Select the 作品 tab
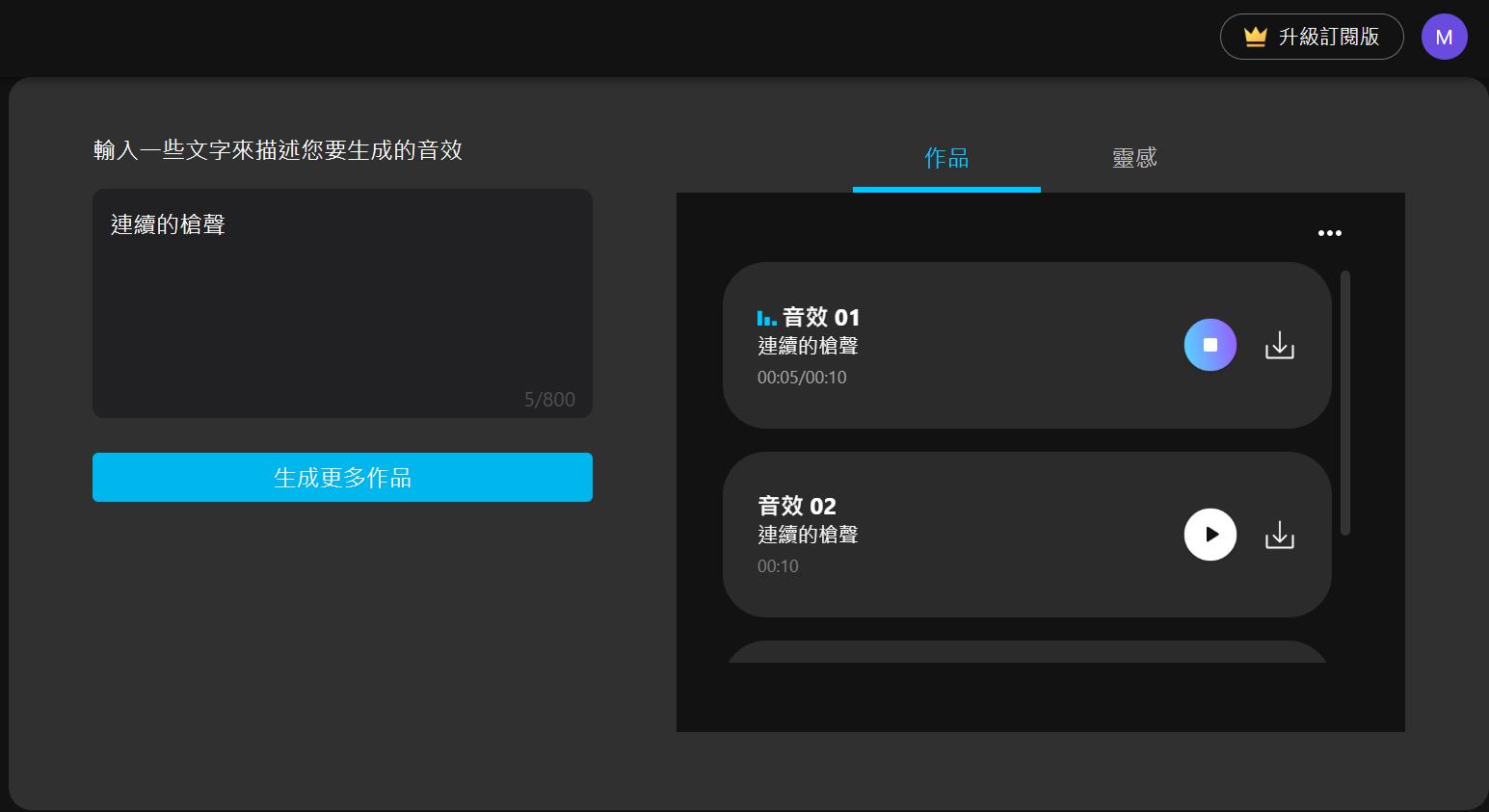Image resolution: width=1489 pixels, height=812 pixels. point(945,157)
